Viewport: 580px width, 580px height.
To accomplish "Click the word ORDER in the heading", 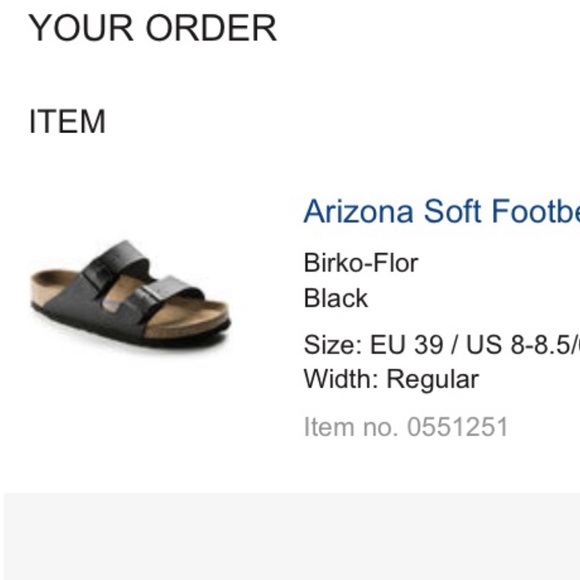I will [x=211, y=28].
